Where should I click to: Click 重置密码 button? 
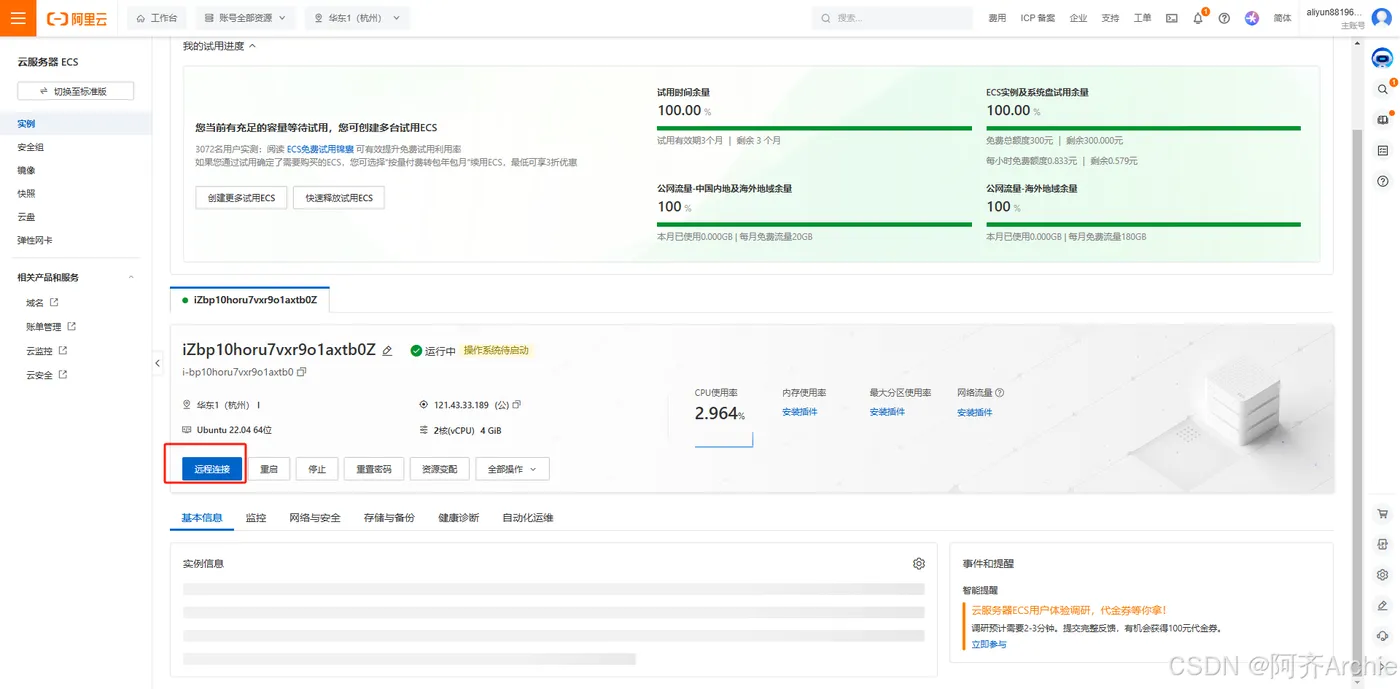(x=374, y=469)
